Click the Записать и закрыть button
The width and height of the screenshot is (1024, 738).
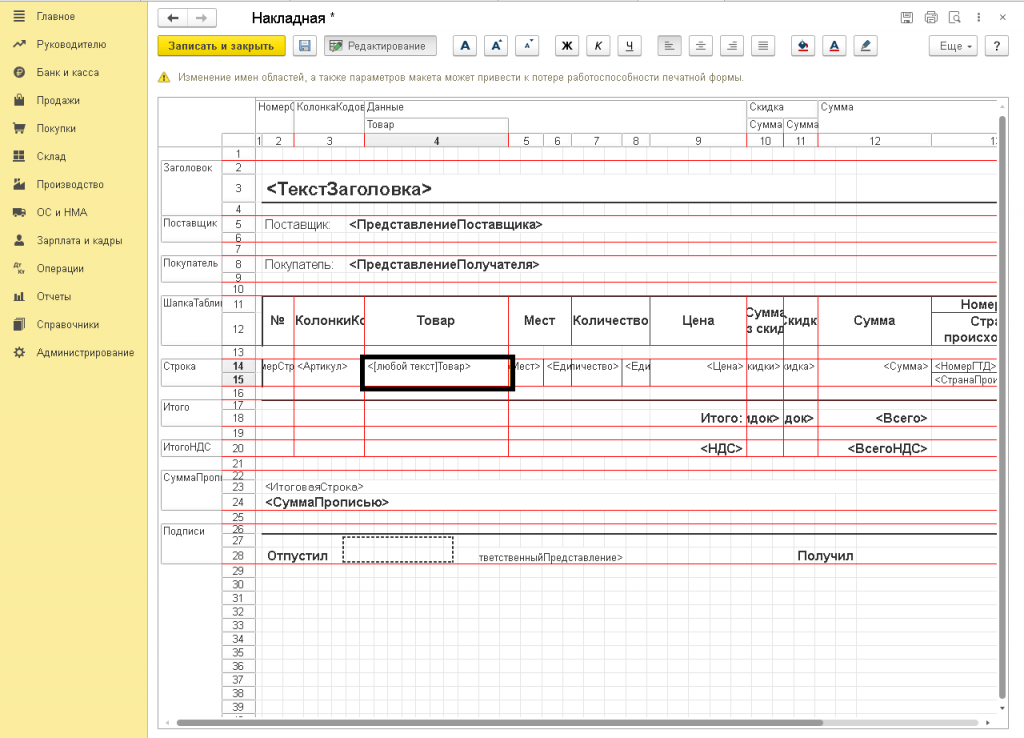click(221, 46)
